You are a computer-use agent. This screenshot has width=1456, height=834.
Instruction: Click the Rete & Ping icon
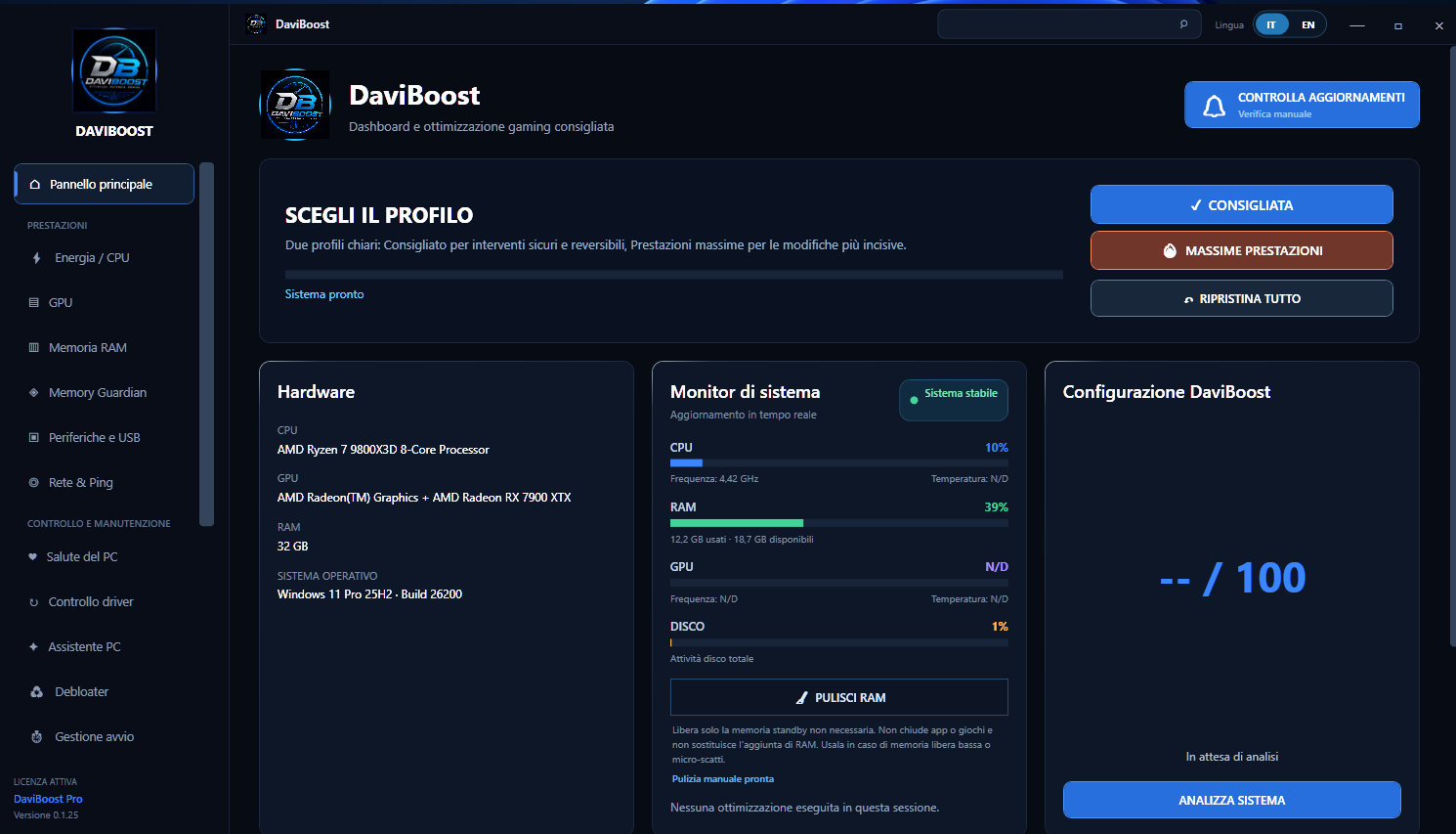[x=34, y=483]
